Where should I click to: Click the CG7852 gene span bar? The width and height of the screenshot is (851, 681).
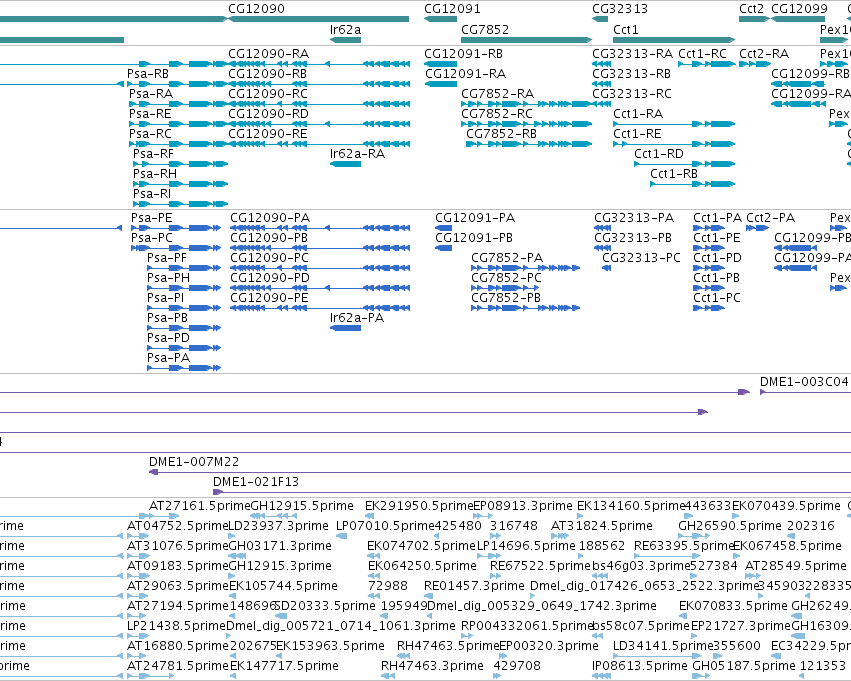526,40
